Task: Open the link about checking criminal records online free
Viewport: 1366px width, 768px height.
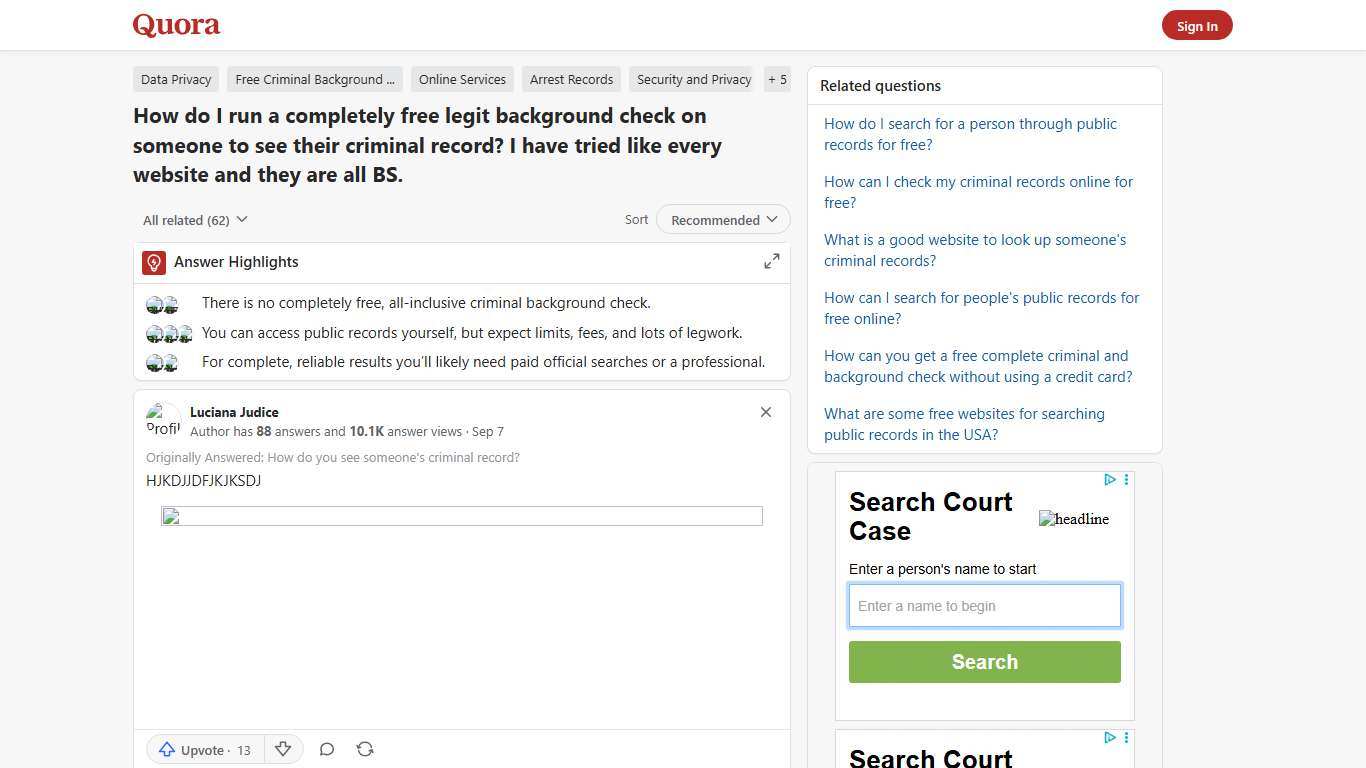Action: 978,192
